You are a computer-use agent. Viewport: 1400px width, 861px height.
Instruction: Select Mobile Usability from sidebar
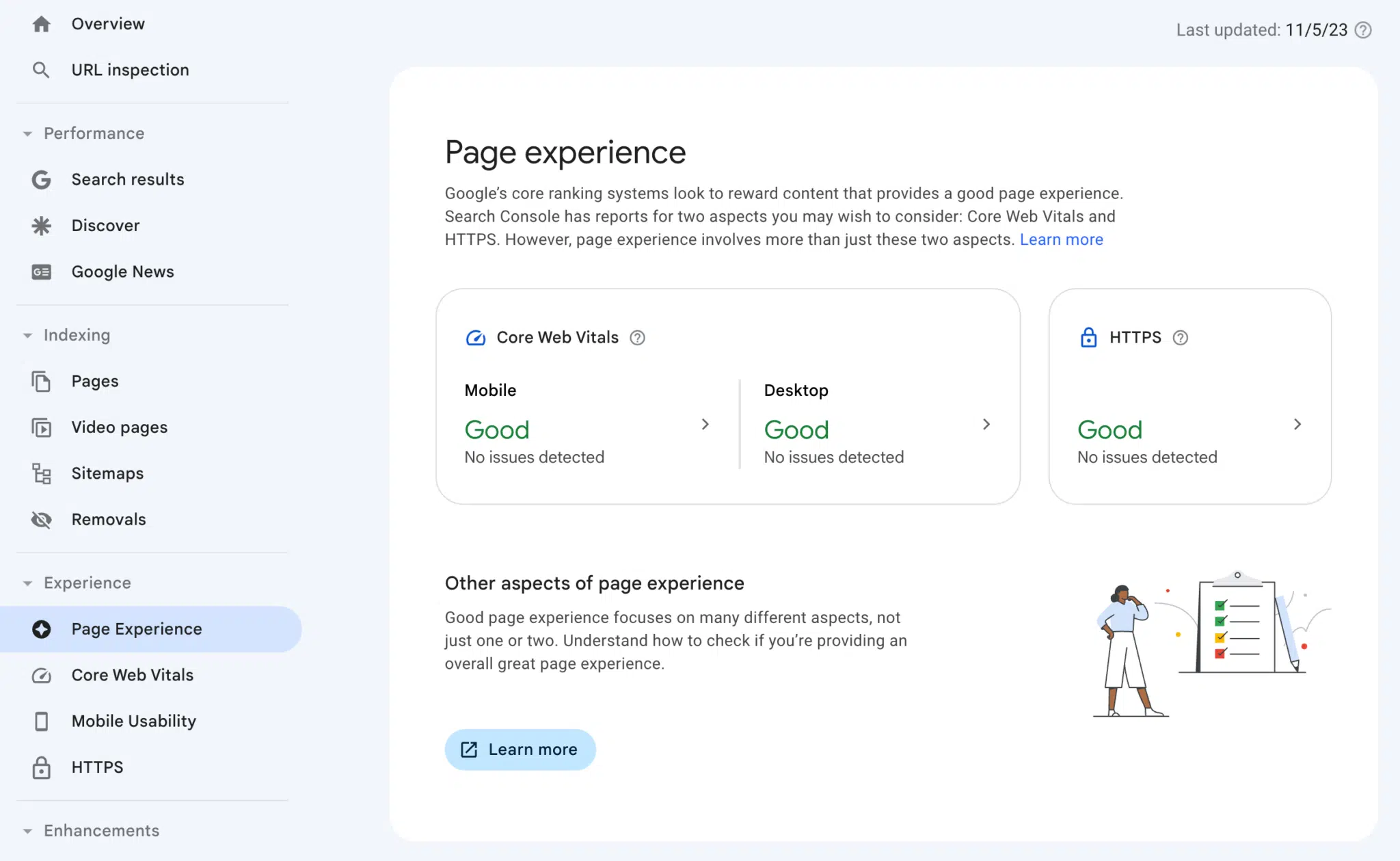pos(134,721)
